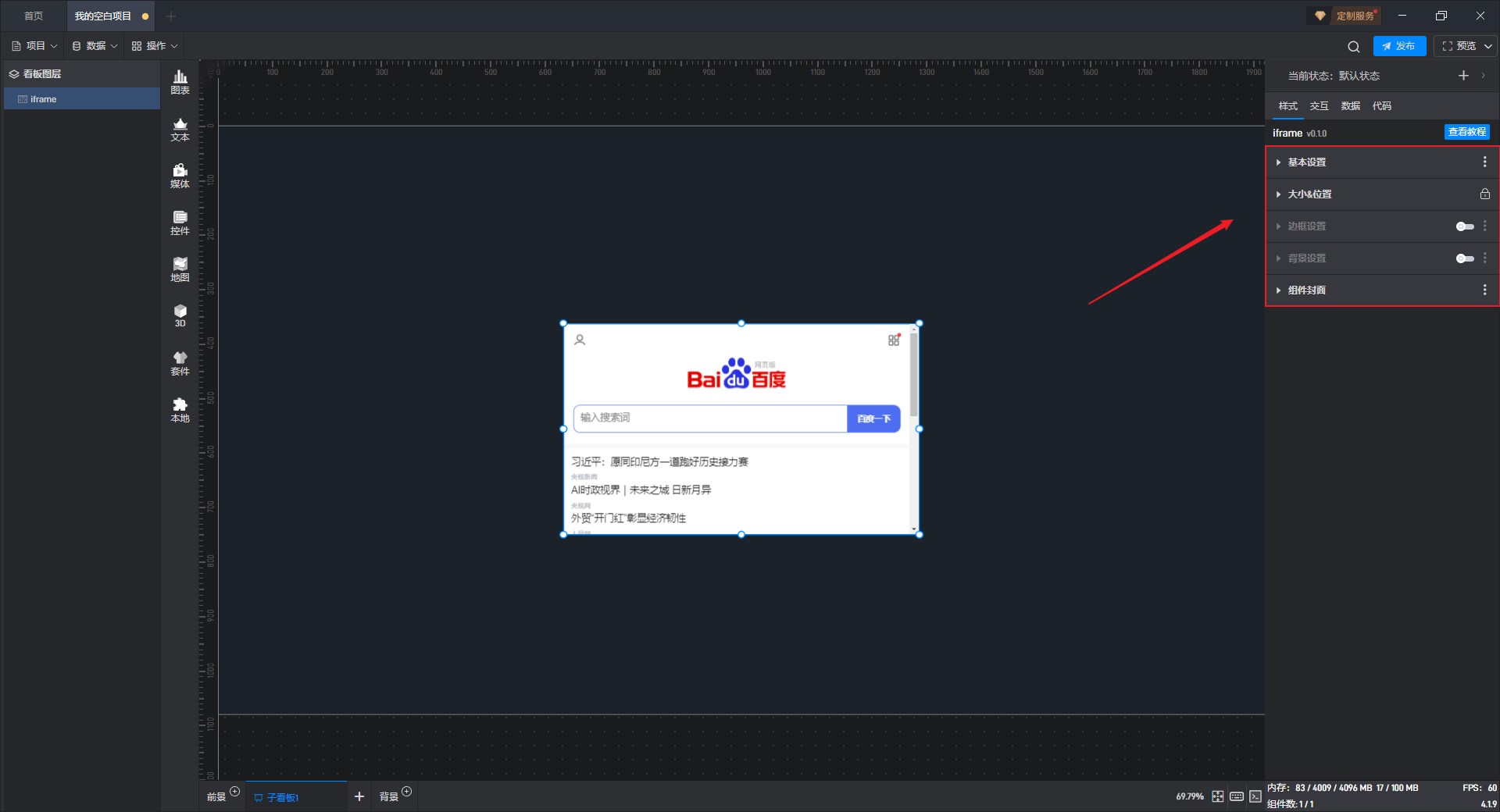Viewport: 1500px width, 812px height.
Task: Click the keyboard shortcuts icon in status bar
Action: (1237, 796)
